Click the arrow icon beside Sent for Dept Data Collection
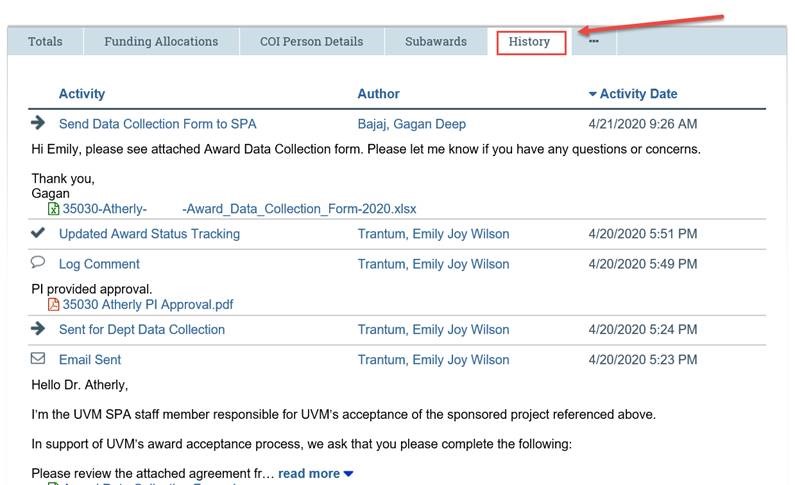Image resolution: width=795 pixels, height=485 pixels. click(38, 328)
